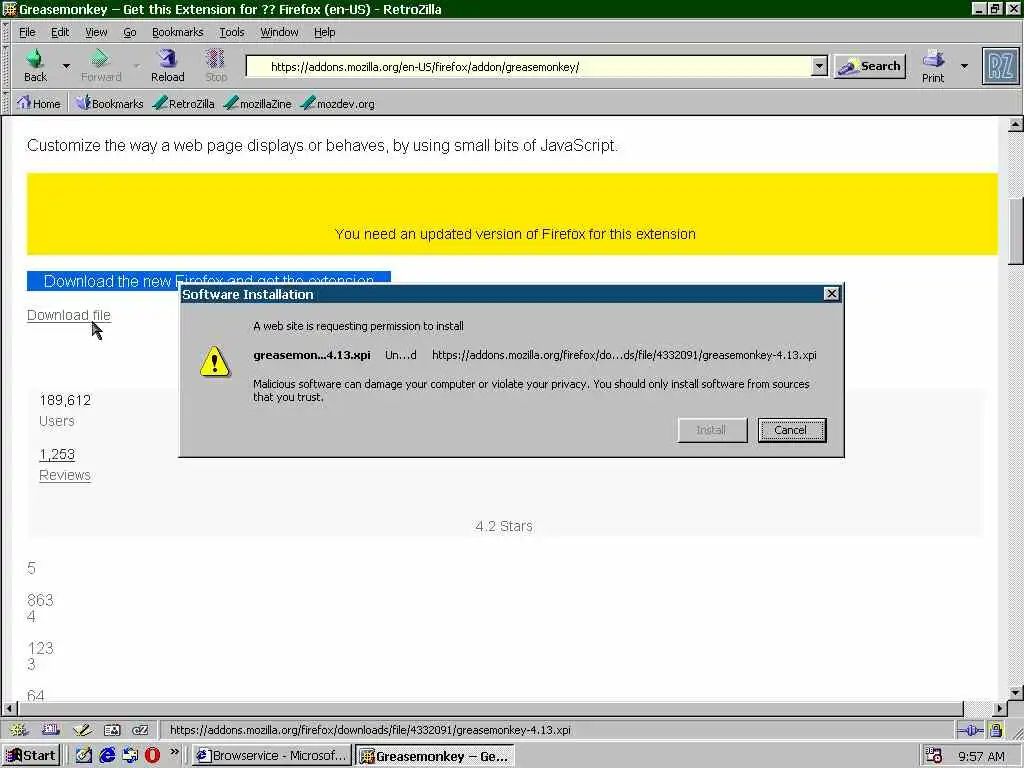Screen dimensions: 1024x768
Task: Expand the Forward button history dropdown
Action: [136, 66]
